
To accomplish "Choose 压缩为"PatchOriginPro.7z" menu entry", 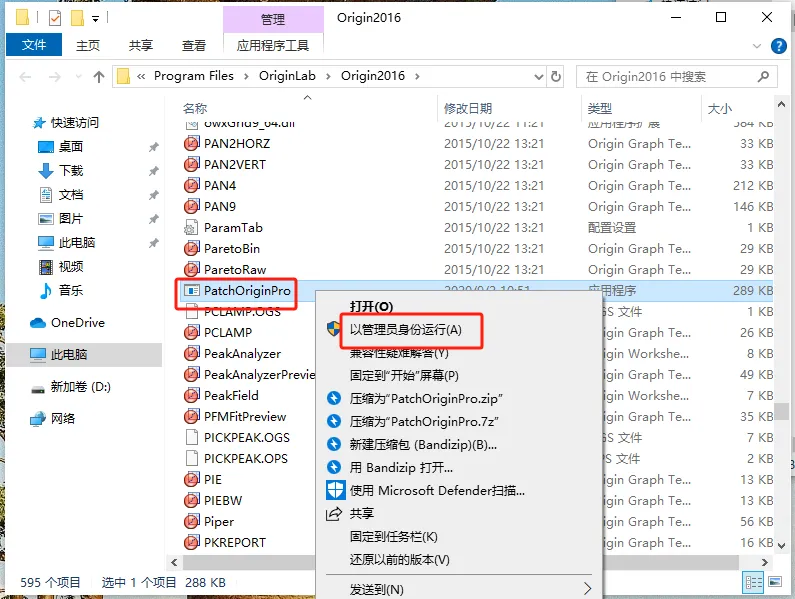I will (x=424, y=421).
